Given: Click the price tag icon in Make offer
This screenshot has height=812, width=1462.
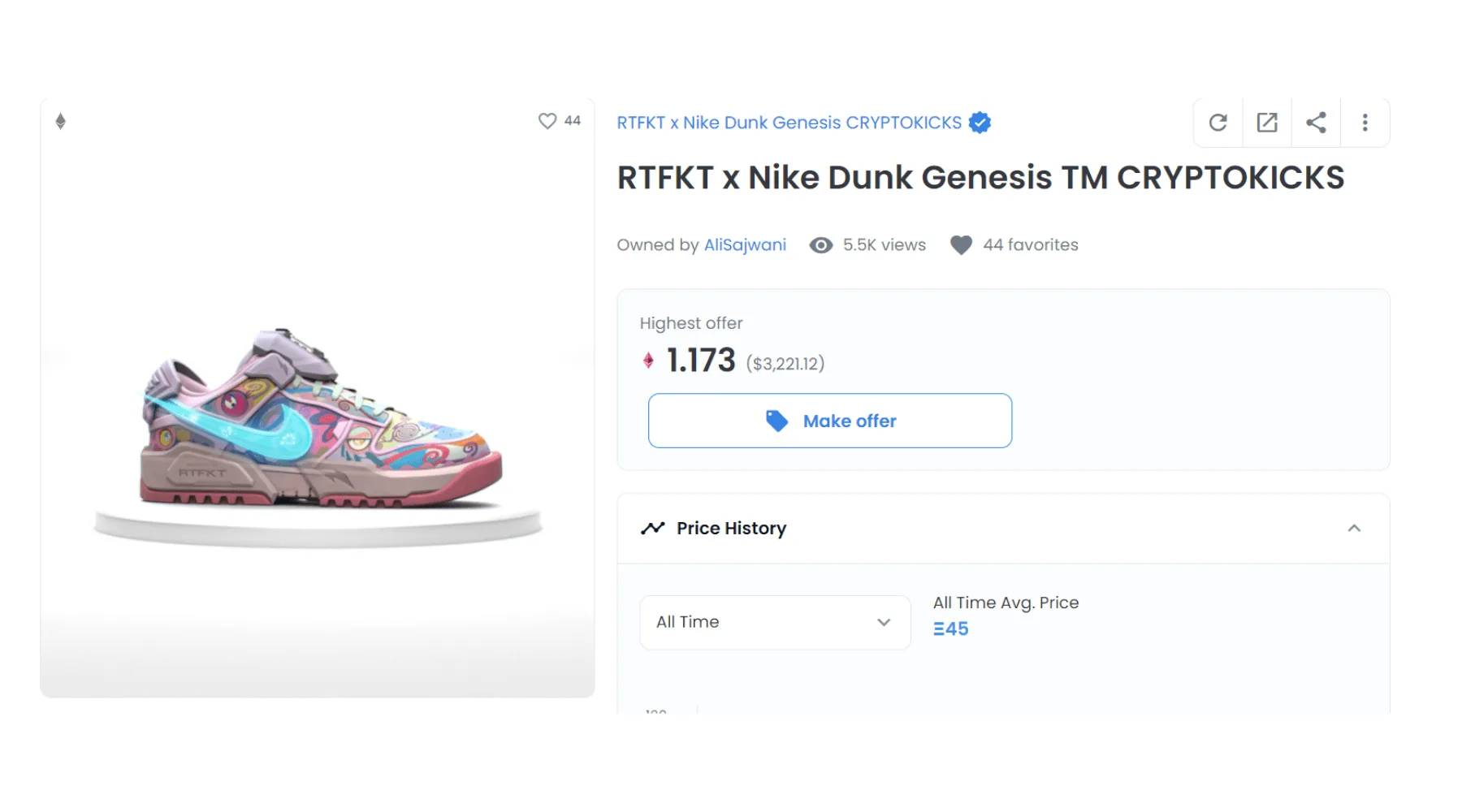Looking at the screenshot, I should 776,421.
